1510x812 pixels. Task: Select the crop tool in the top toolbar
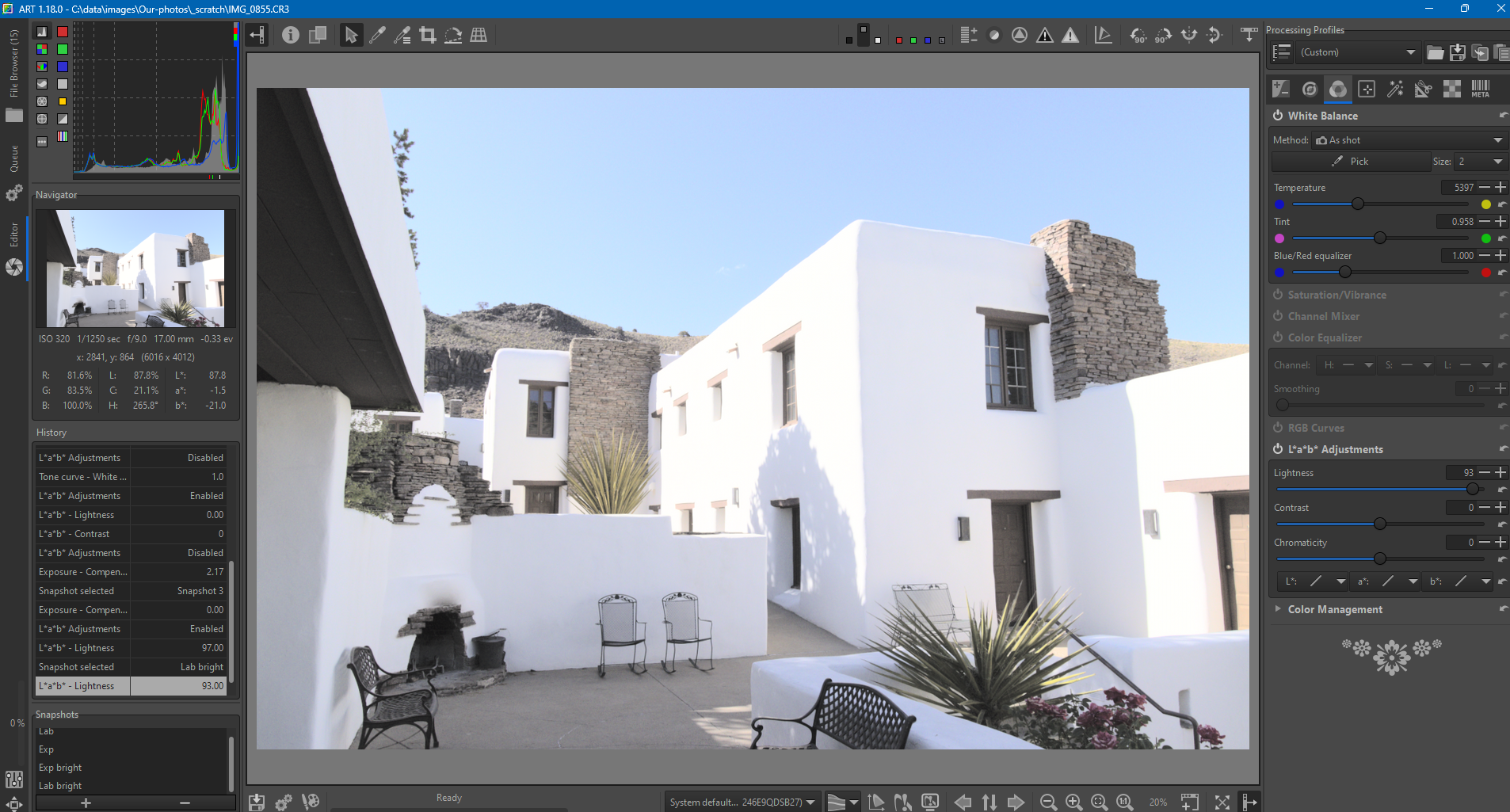click(x=428, y=35)
